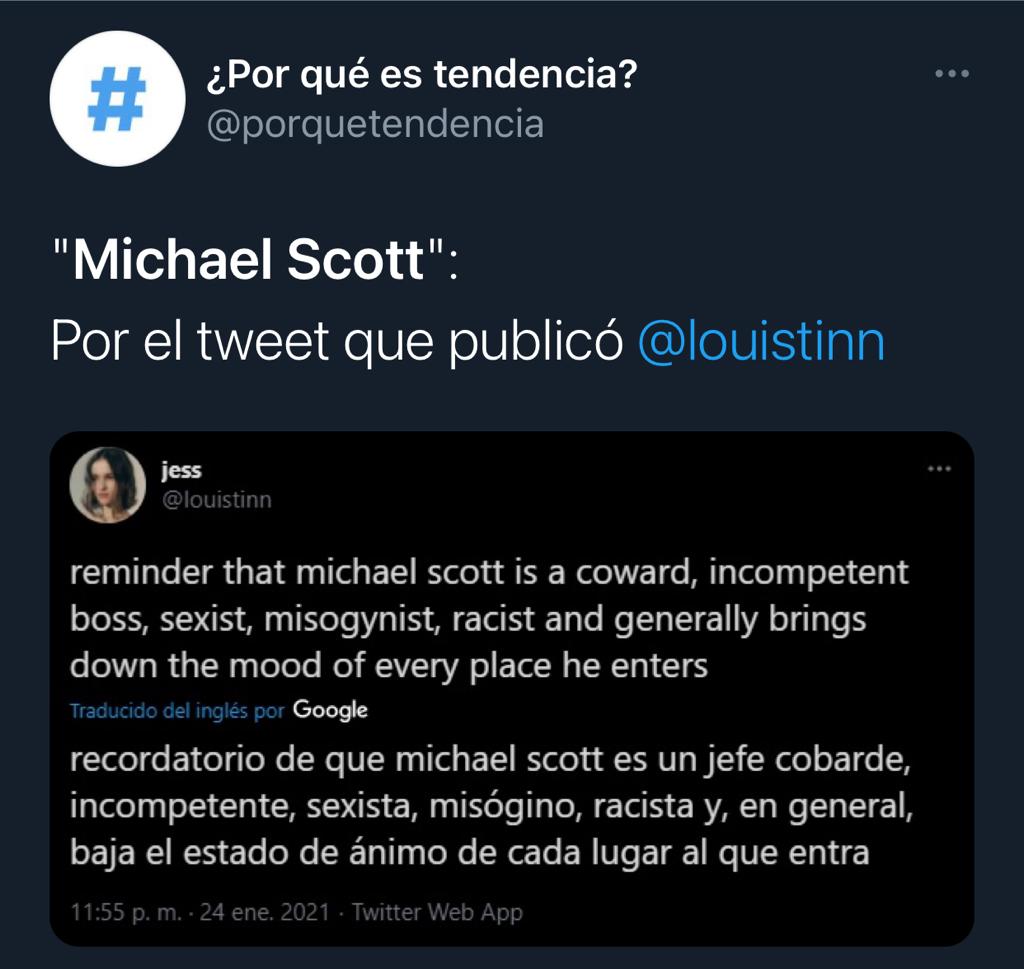The width and height of the screenshot is (1024, 969).
Task: Click the 24 ene. 2021 date
Action: point(264,912)
